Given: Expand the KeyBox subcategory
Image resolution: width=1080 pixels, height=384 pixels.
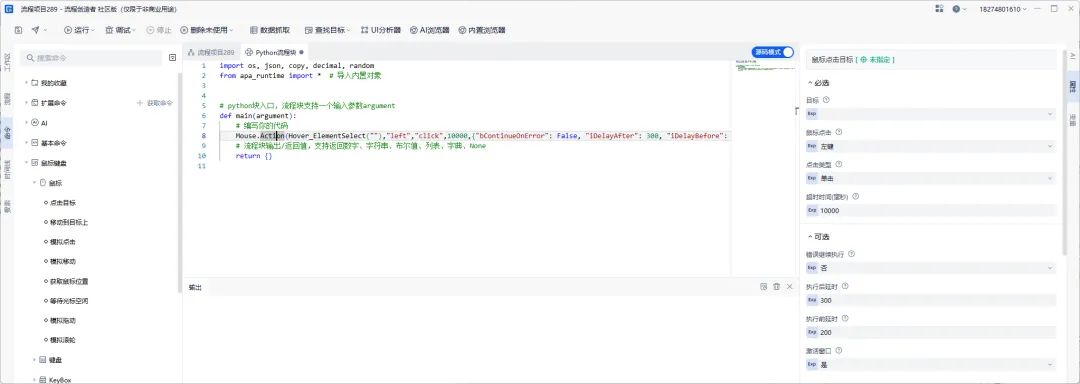Looking at the screenshot, I should (x=34, y=379).
